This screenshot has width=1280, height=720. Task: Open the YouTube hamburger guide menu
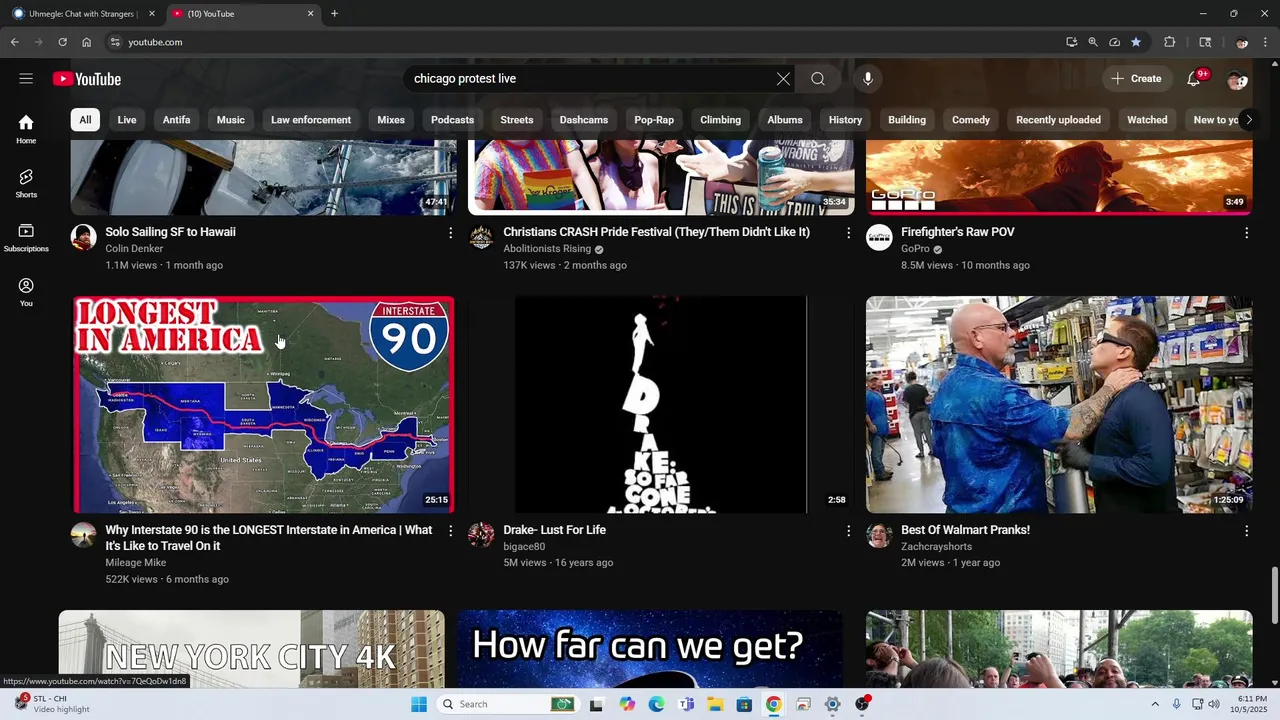(x=26, y=79)
